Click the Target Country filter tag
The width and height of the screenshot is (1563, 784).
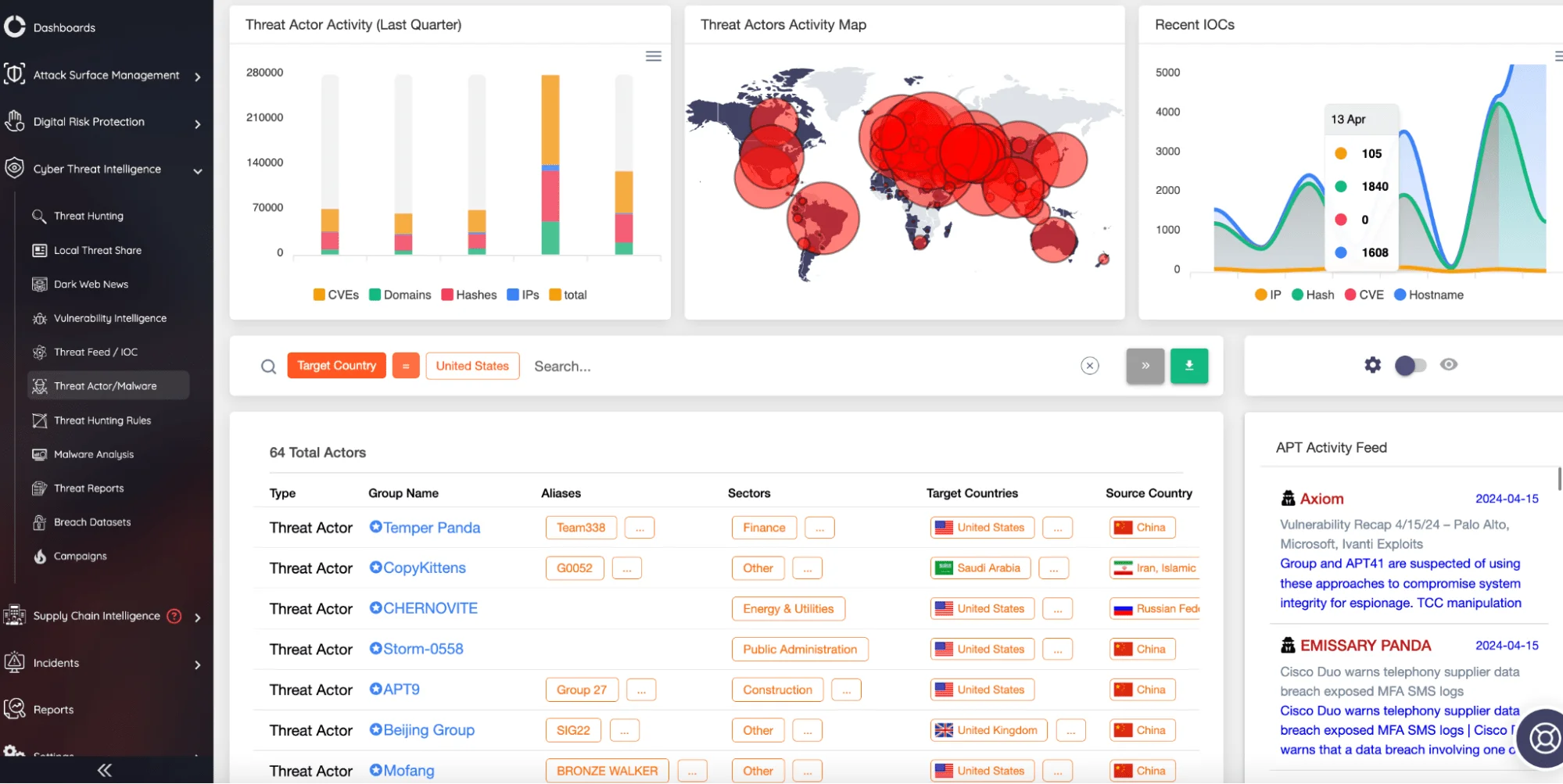(x=336, y=366)
